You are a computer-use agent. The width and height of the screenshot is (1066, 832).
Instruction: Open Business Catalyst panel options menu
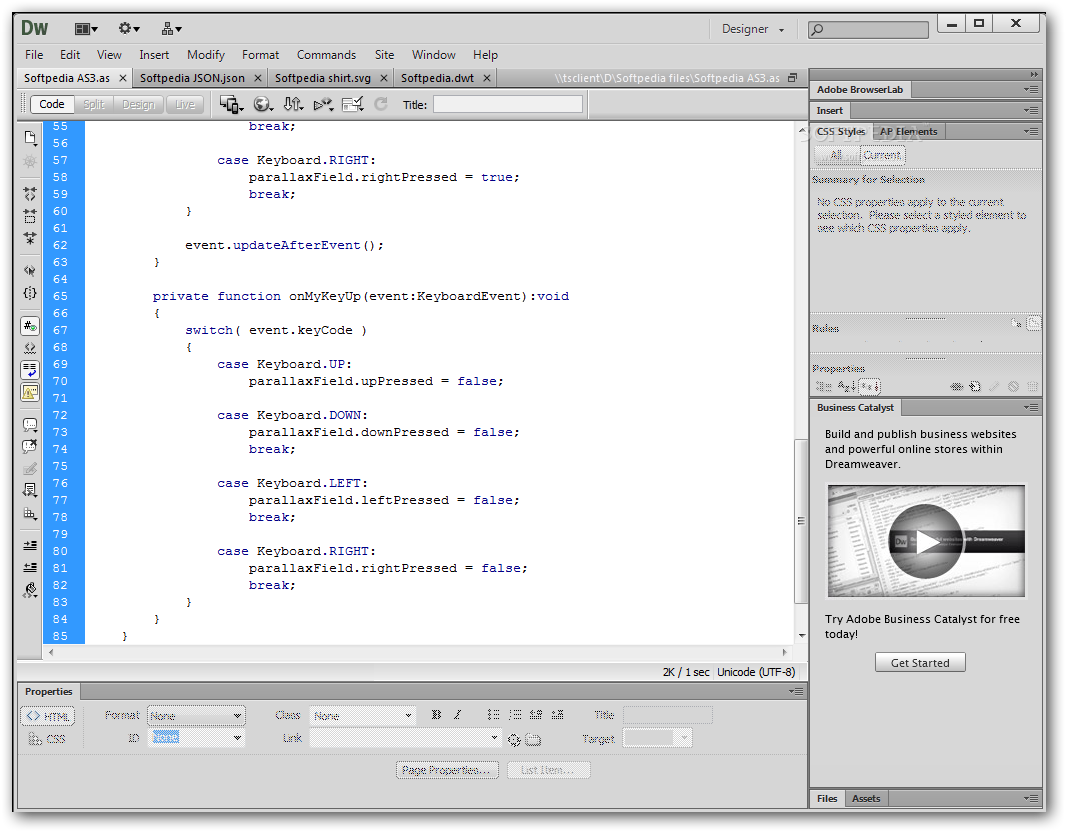pyautogui.click(x=1031, y=408)
